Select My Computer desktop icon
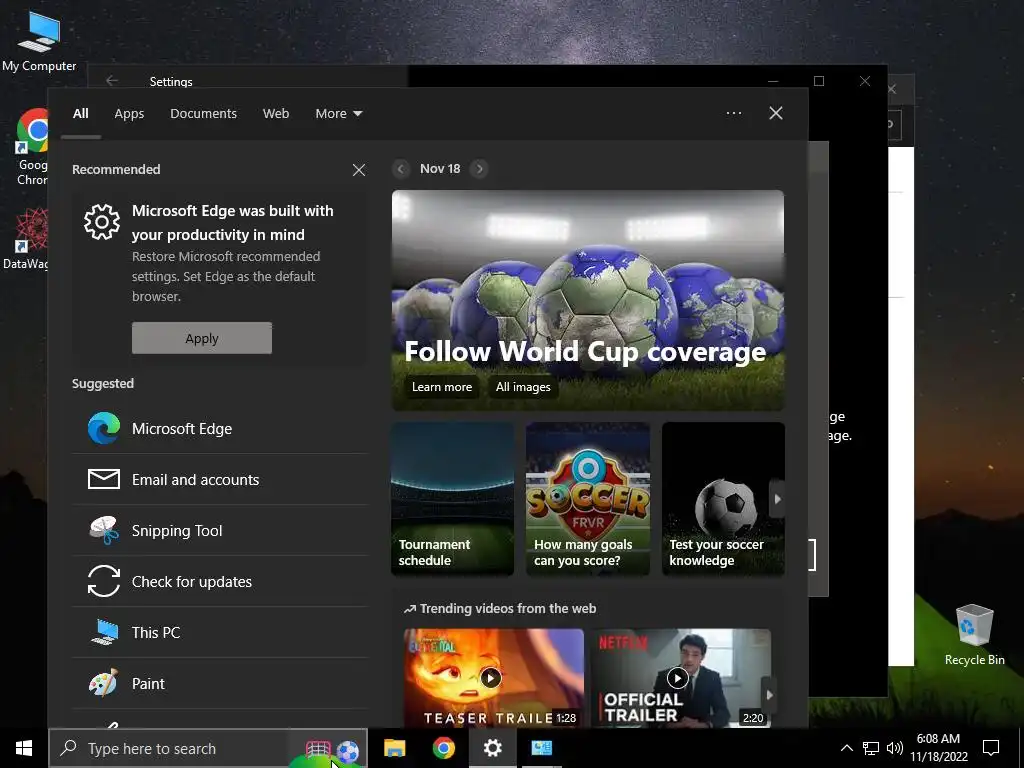This screenshot has height=768, width=1024. pyautogui.click(x=39, y=40)
